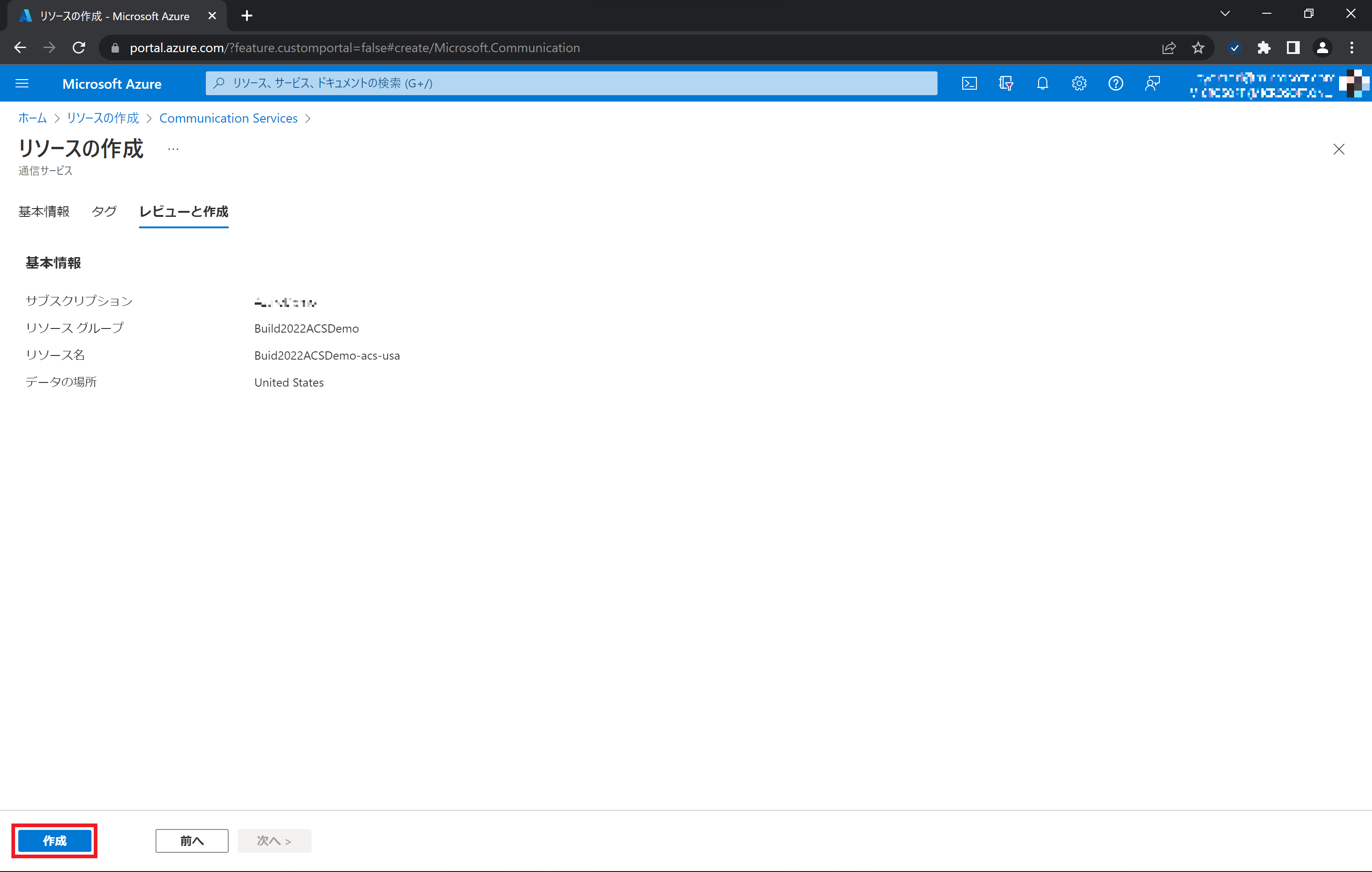Screen dimensions: 1372x872
Task: Open the portal settings gear
Action: [x=1079, y=83]
